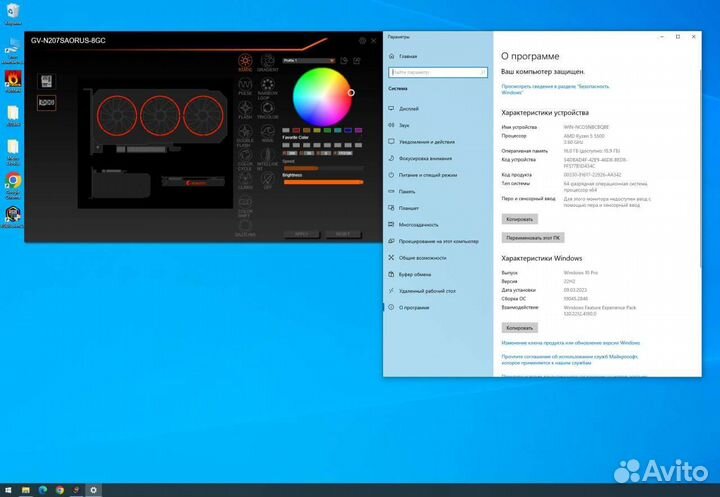The width and height of the screenshot is (720, 497).
Task: Choose the yellow preset color swatch
Action: (x=317, y=130)
